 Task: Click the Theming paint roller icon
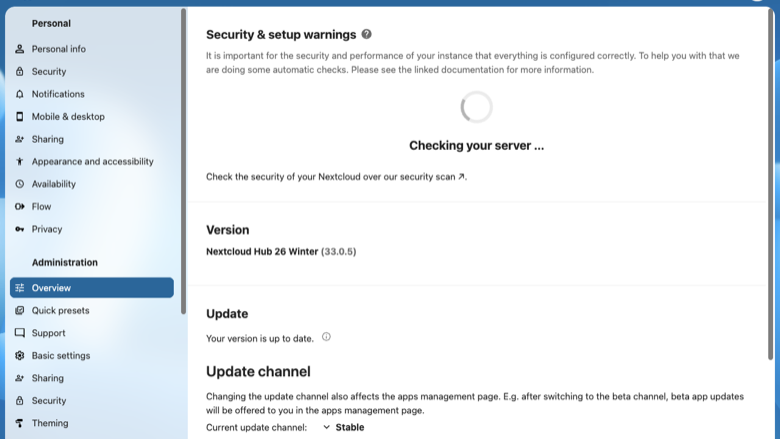[19, 423]
